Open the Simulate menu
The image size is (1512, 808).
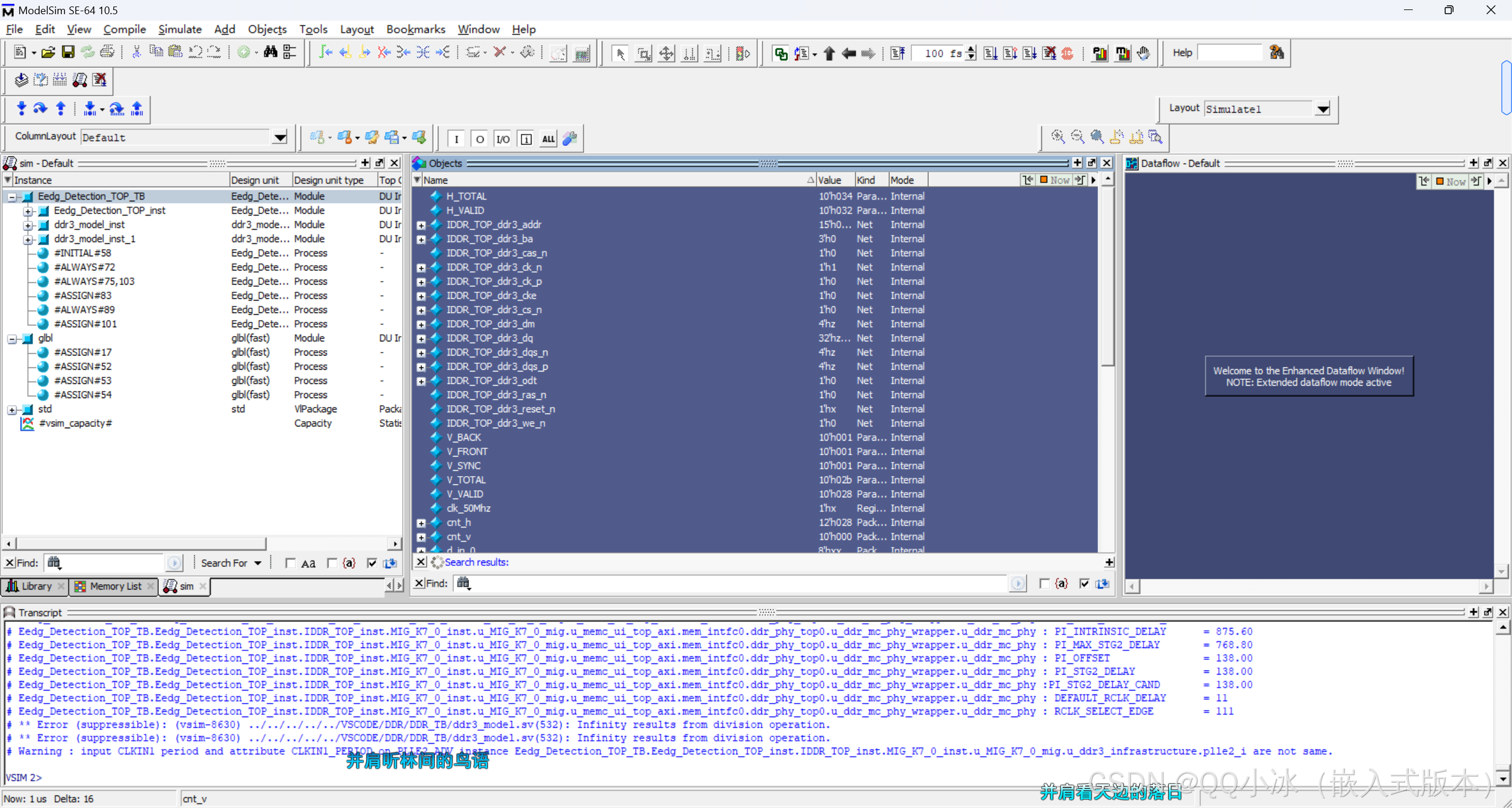tap(180, 29)
